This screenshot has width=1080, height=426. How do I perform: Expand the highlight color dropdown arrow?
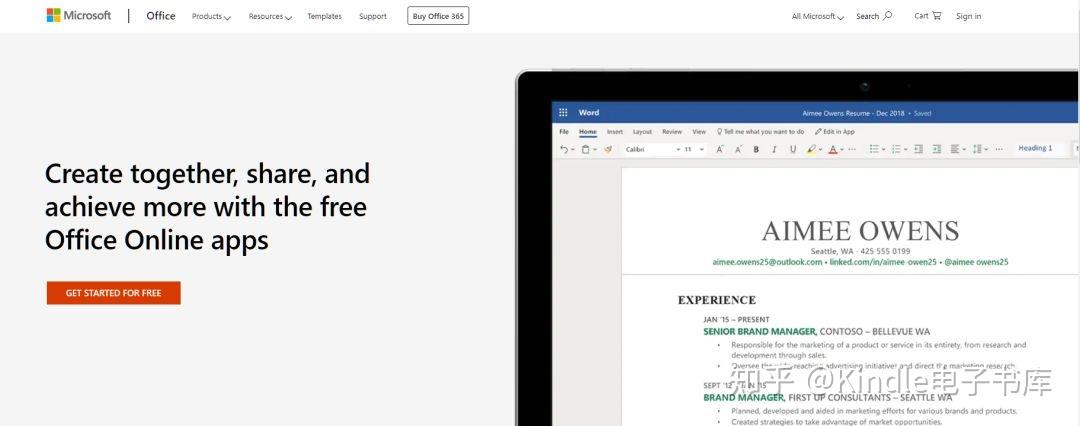[820, 150]
